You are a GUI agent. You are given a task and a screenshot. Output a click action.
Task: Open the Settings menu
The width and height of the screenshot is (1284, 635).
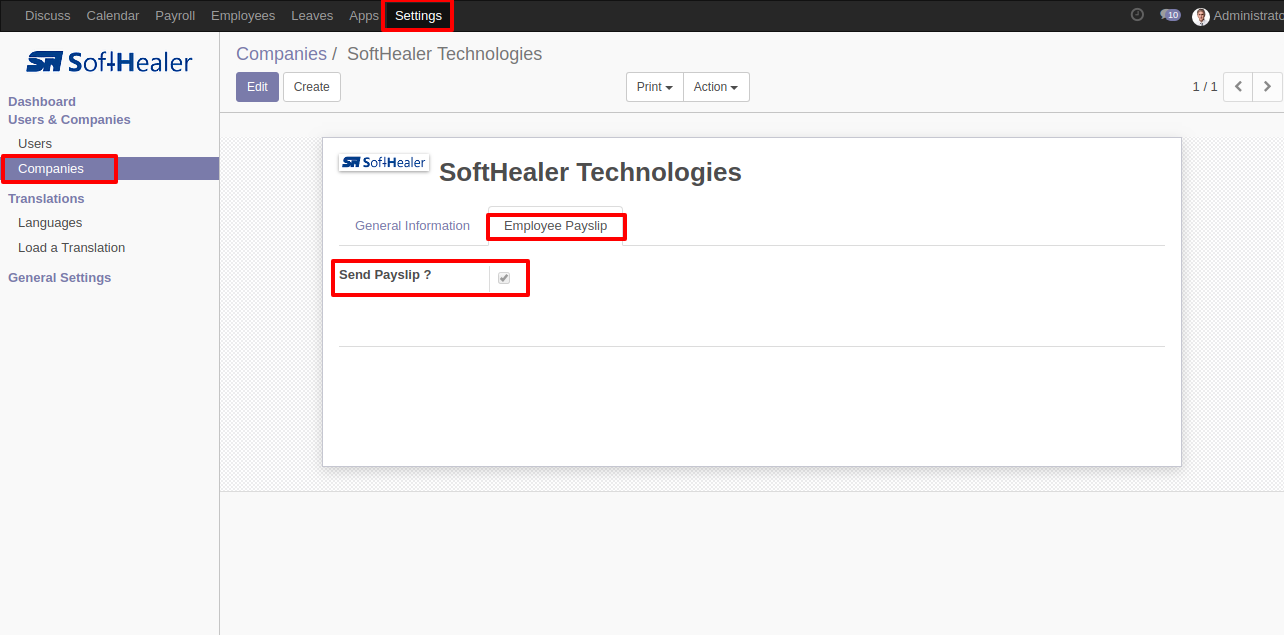(418, 16)
